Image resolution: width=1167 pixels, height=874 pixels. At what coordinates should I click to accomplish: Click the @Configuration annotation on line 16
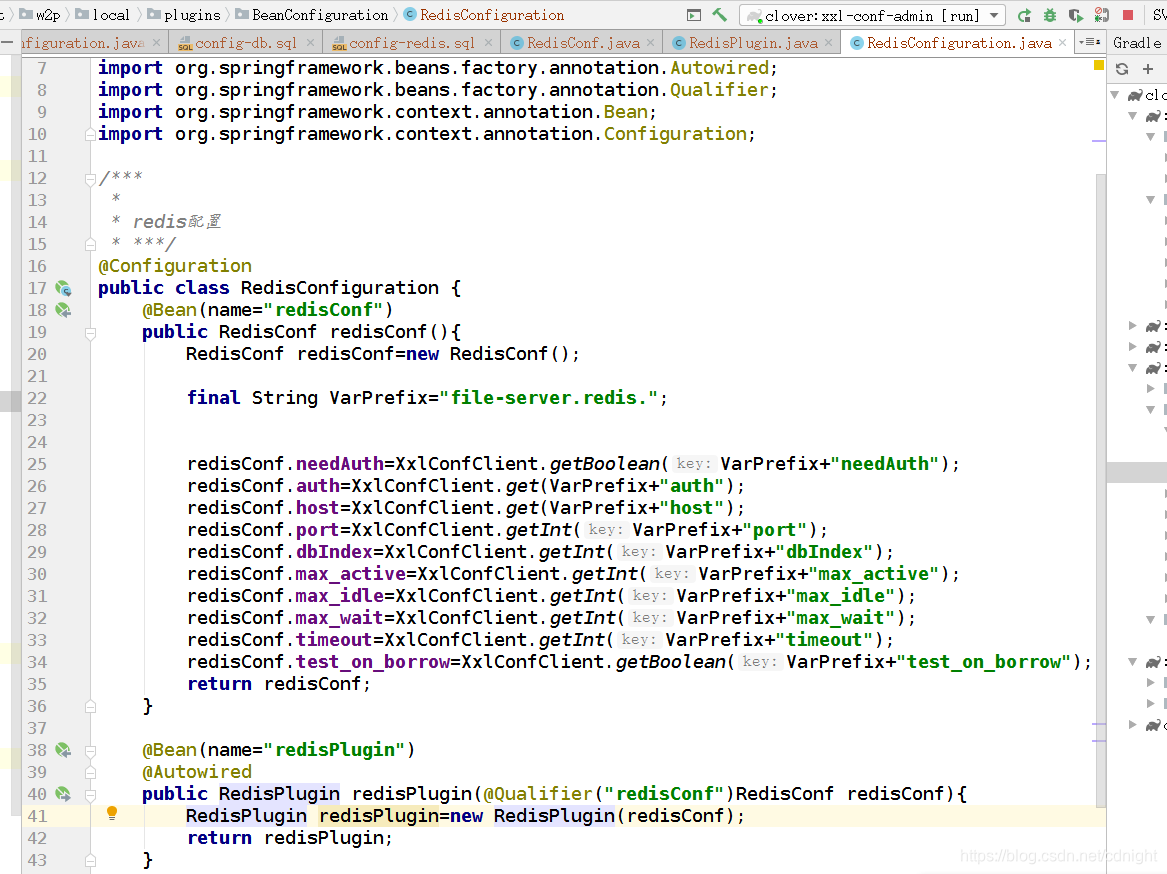[175, 266]
